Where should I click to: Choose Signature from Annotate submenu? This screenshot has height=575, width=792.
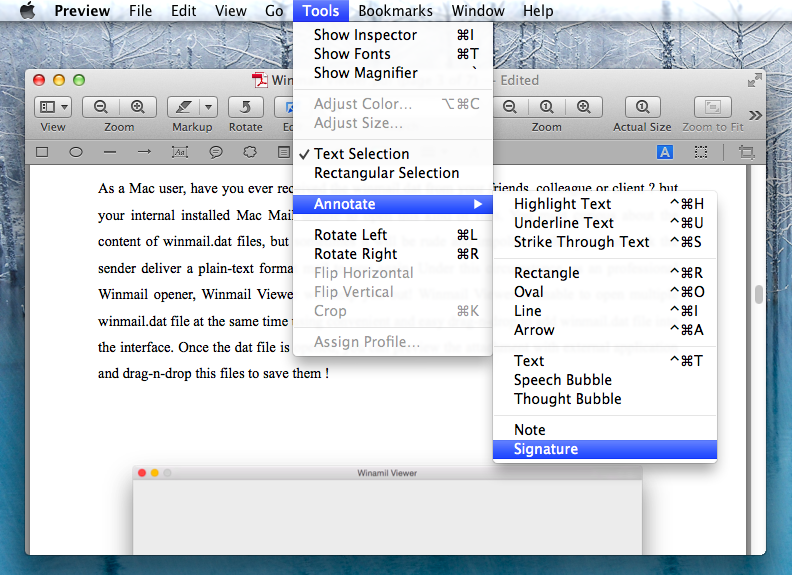pos(545,449)
